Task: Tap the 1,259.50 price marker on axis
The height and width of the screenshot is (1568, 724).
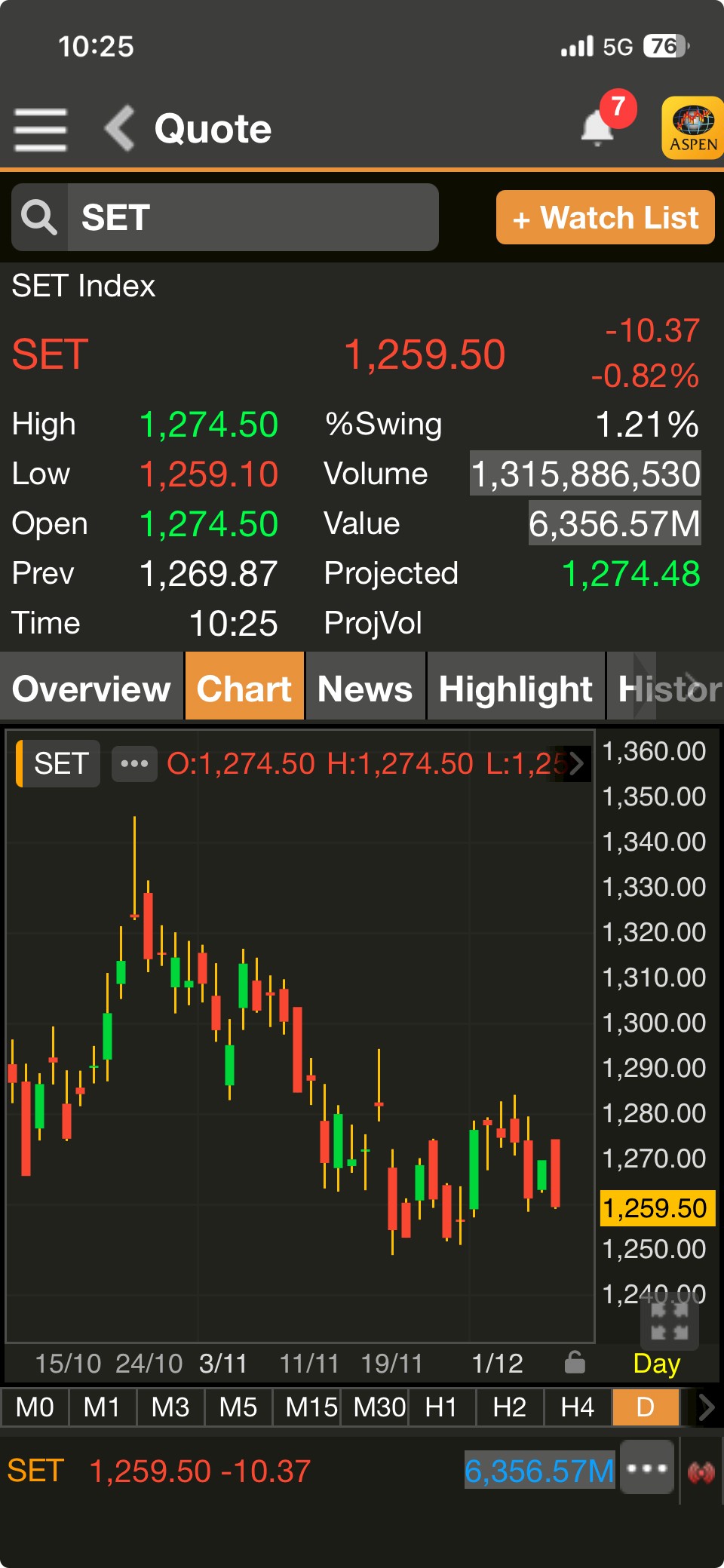Action: tap(655, 1207)
